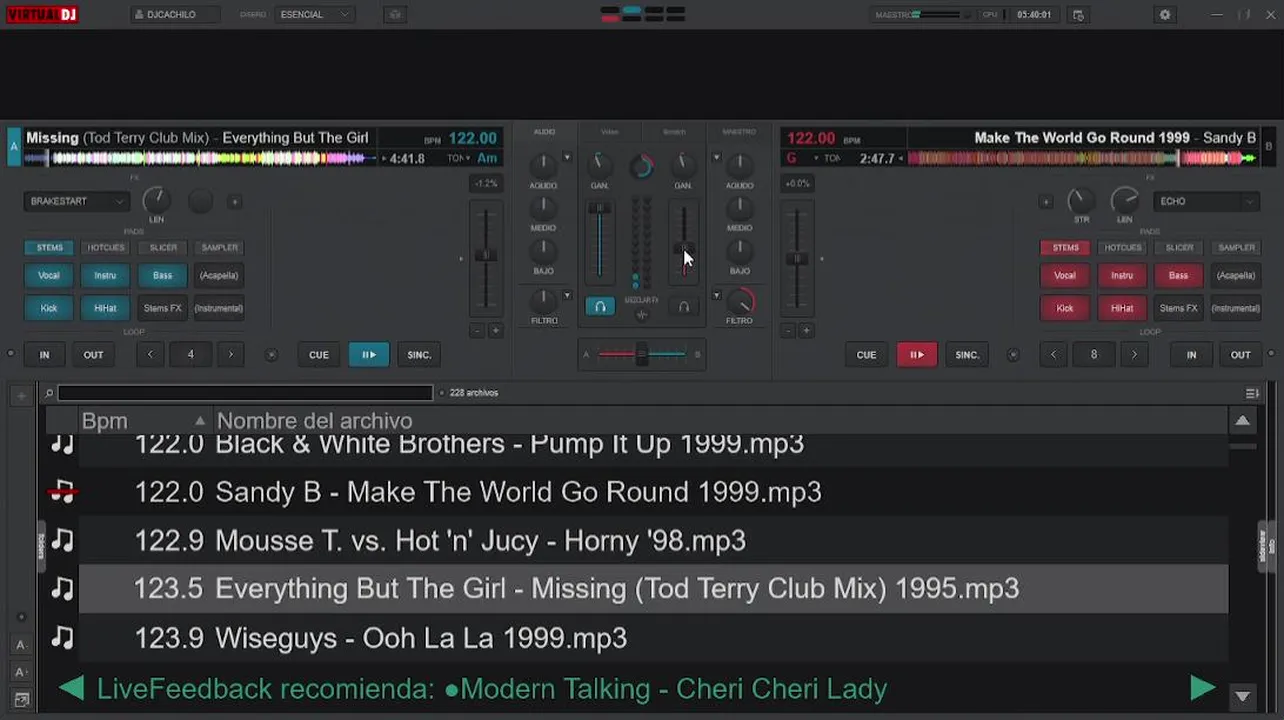The height and width of the screenshot is (720, 1284).
Task: Toggle the Vocal stem on deck B
Action: click(x=1065, y=275)
